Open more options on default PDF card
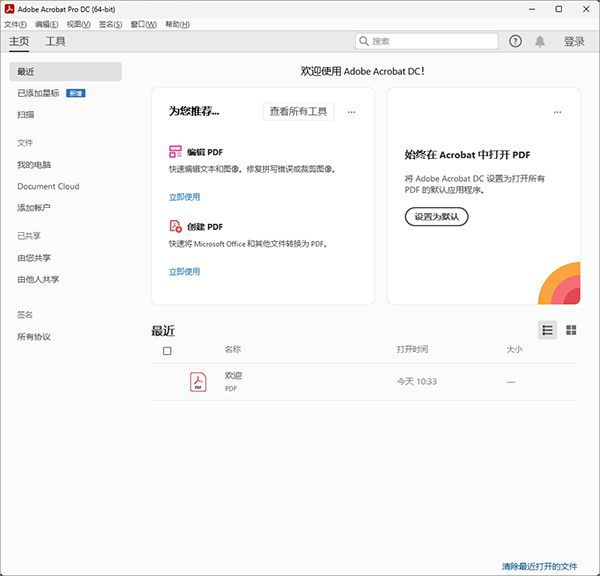The image size is (600, 576). click(x=557, y=112)
